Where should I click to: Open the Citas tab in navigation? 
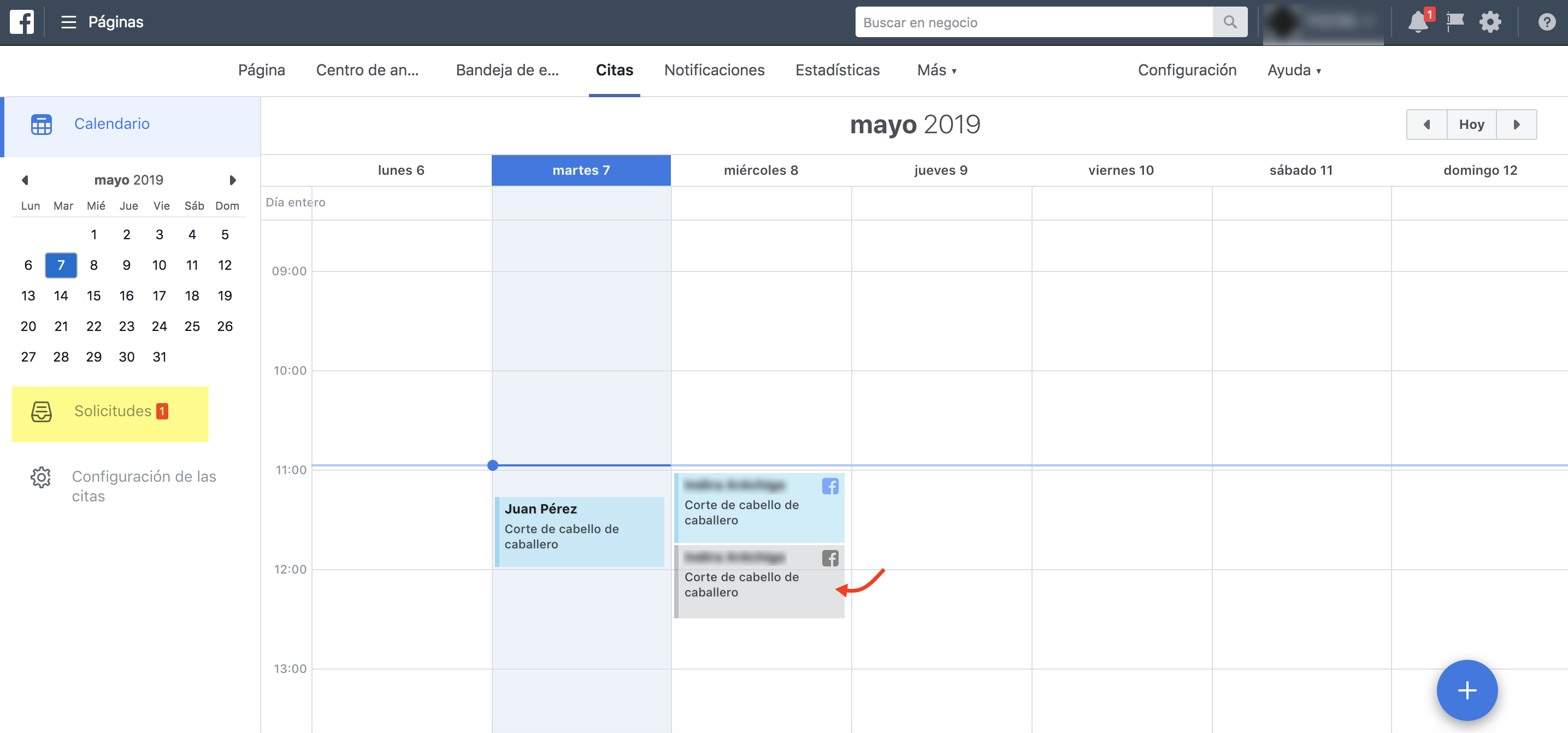pyautogui.click(x=614, y=70)
